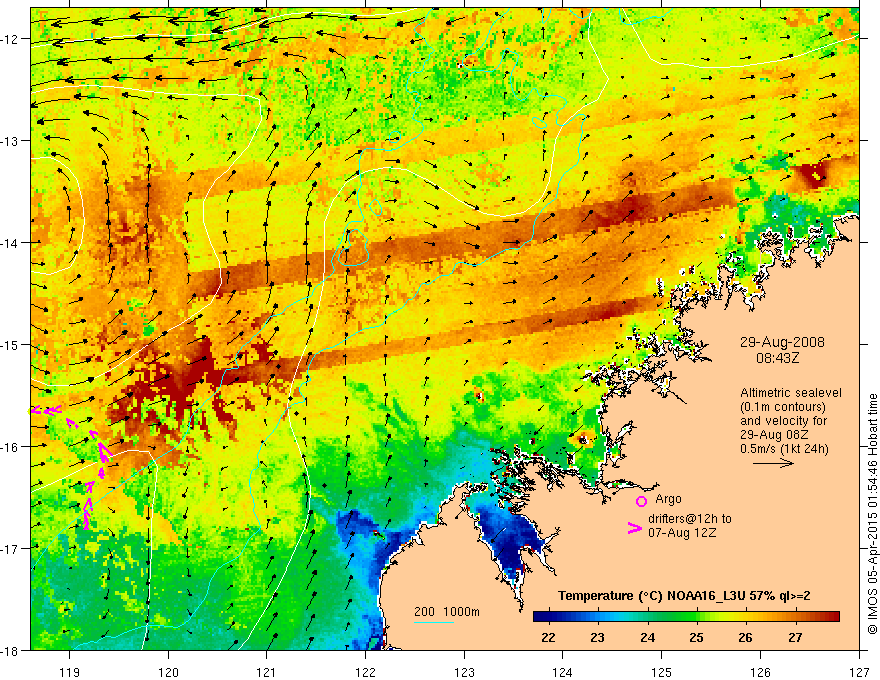Image resolution: width=880 pixels, height=680 pixels.
Task: Click the cyan bathymetry legend line
Action: [x=434, y=622]
